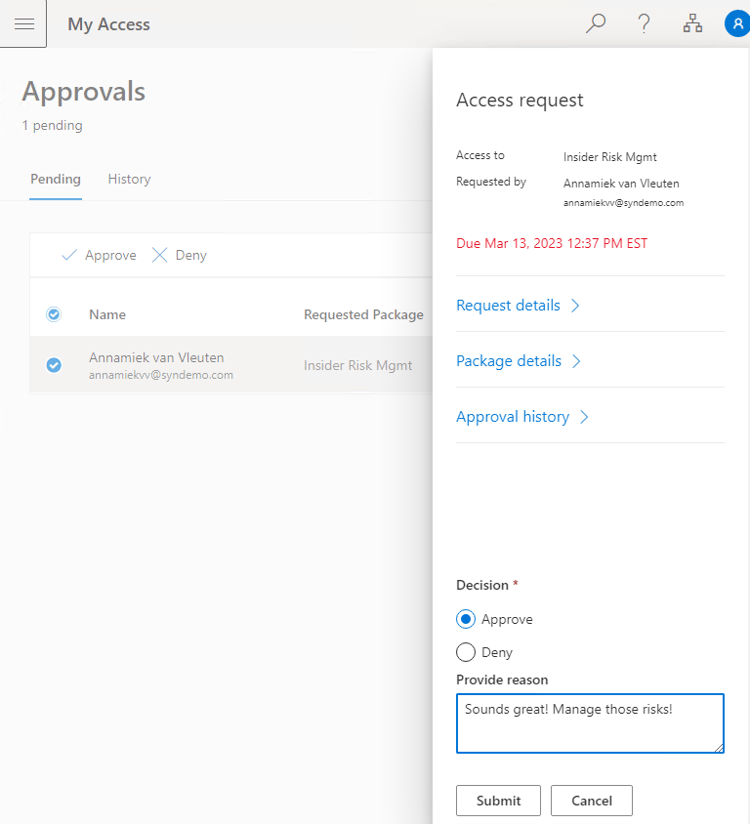Uncheck the select-all checkbox above Name column
Screen dimensions: 750x824
(x=53, y=314)
